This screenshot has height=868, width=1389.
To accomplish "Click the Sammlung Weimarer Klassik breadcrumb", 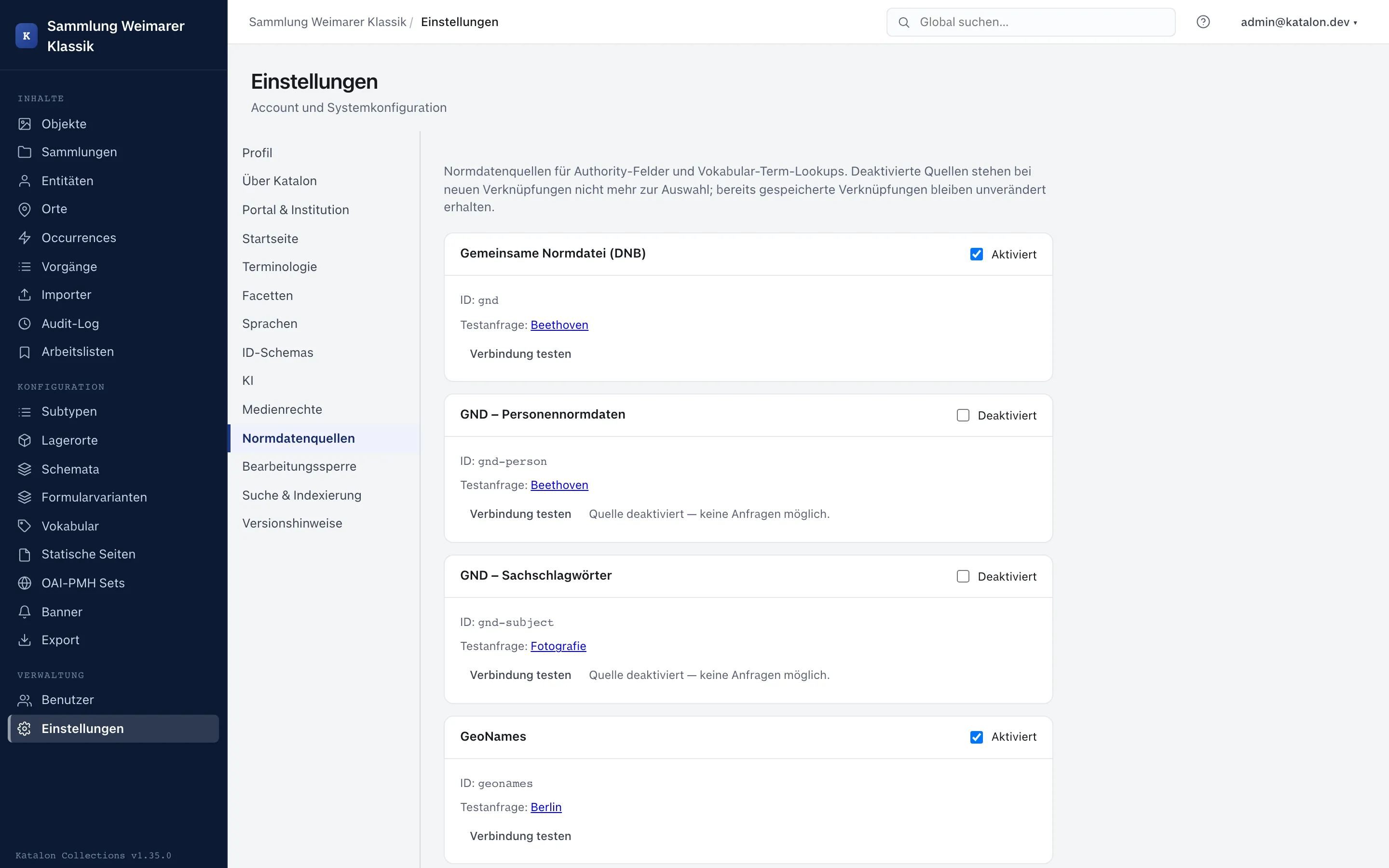I will [x=327, y=22].
